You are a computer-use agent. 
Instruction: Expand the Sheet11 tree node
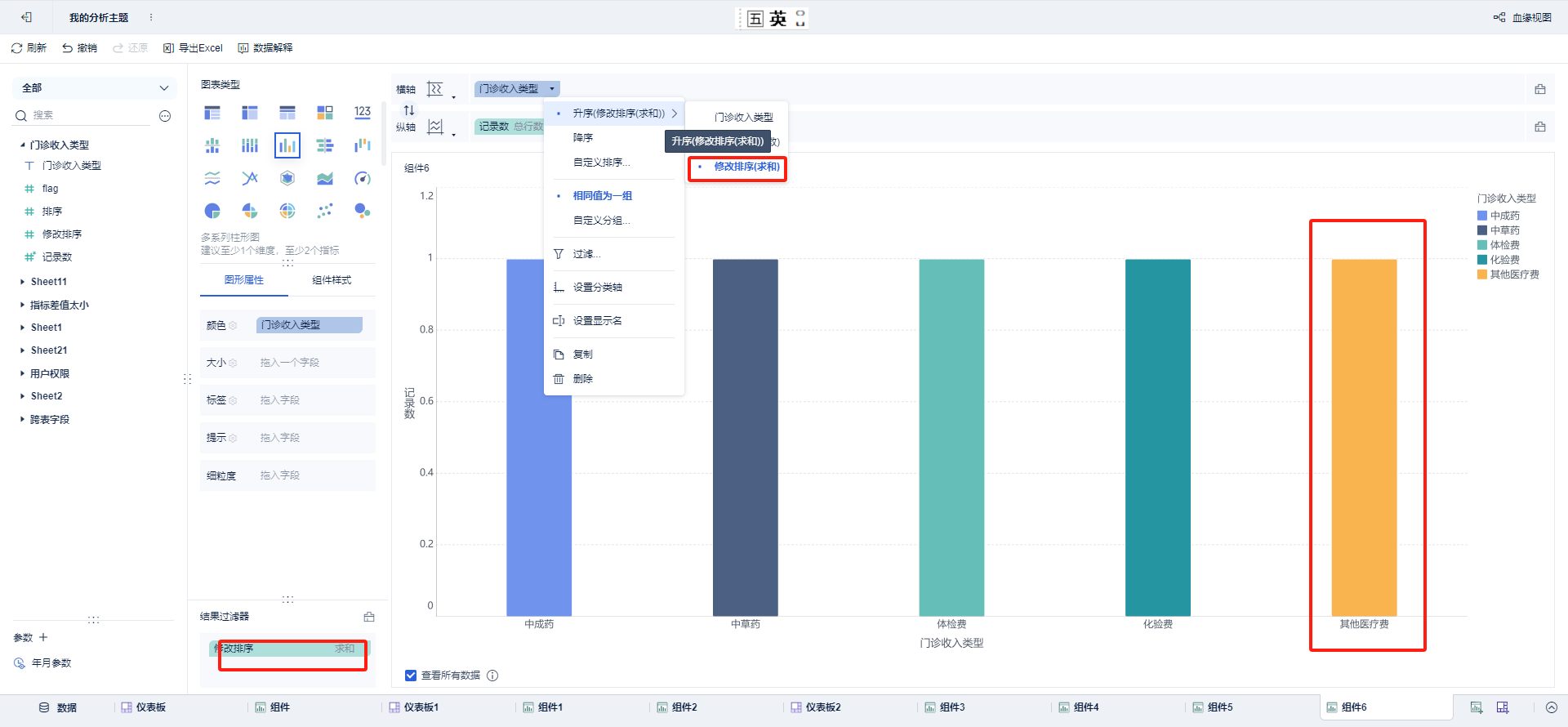(22, 281)
